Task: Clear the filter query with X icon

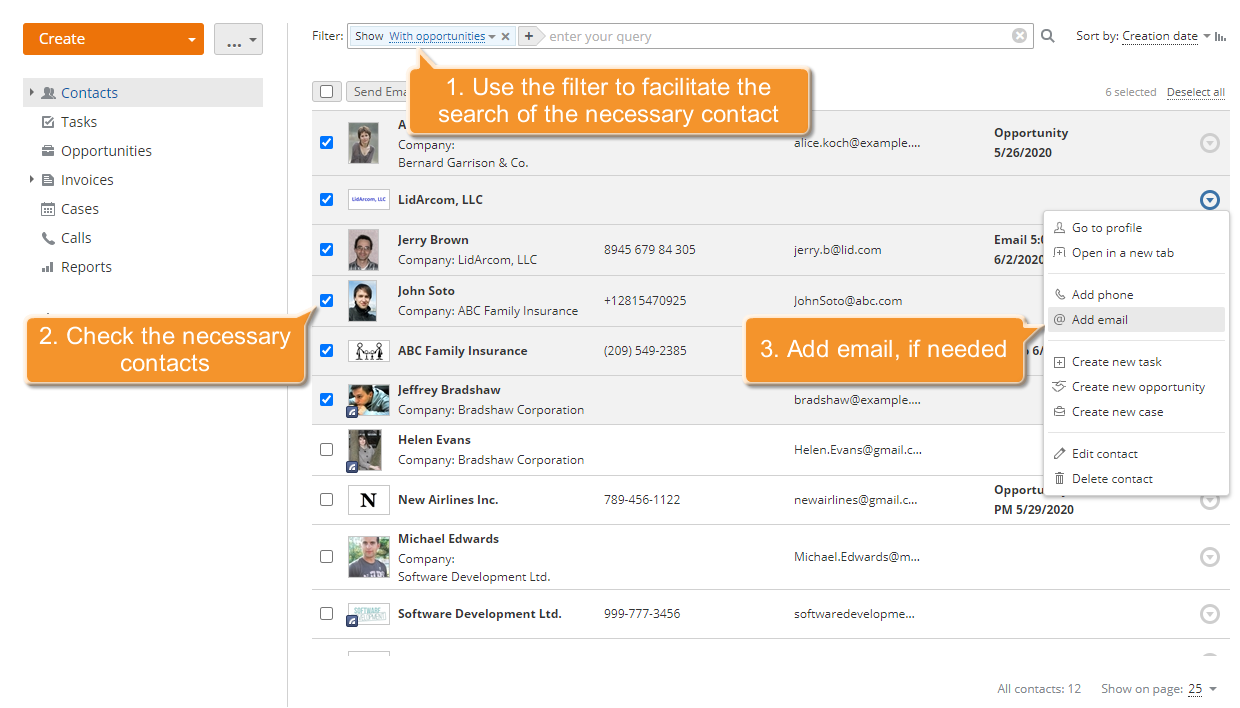Action: pos(1019,36)
